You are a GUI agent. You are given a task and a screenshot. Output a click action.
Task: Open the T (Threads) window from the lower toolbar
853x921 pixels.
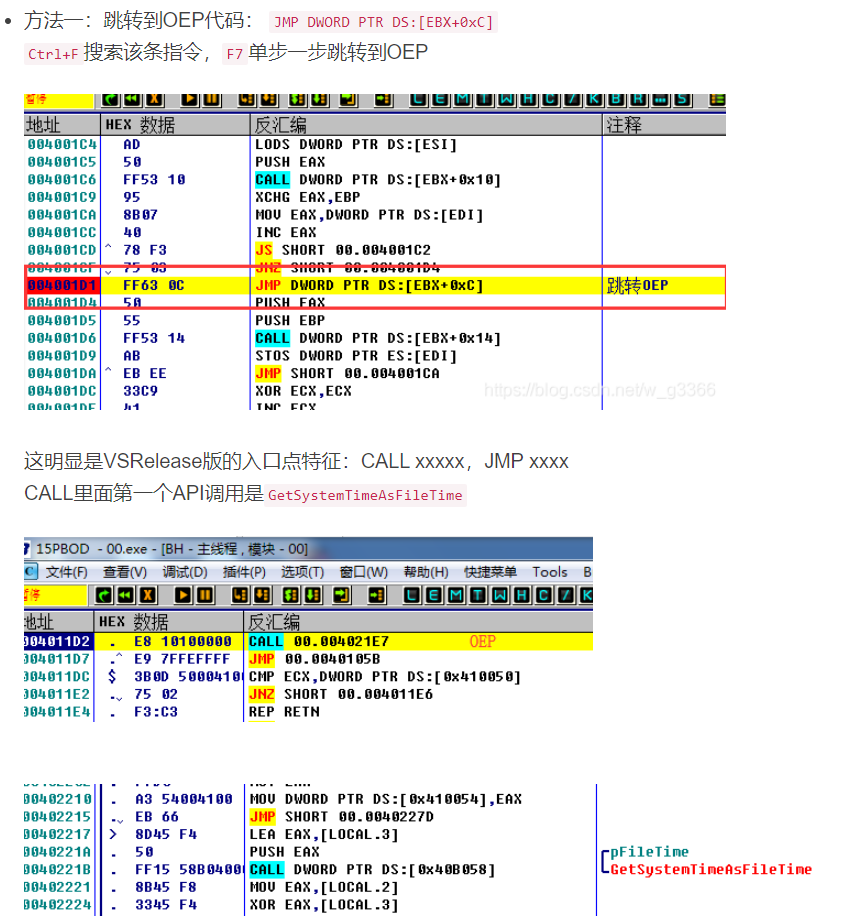(478, 596)
